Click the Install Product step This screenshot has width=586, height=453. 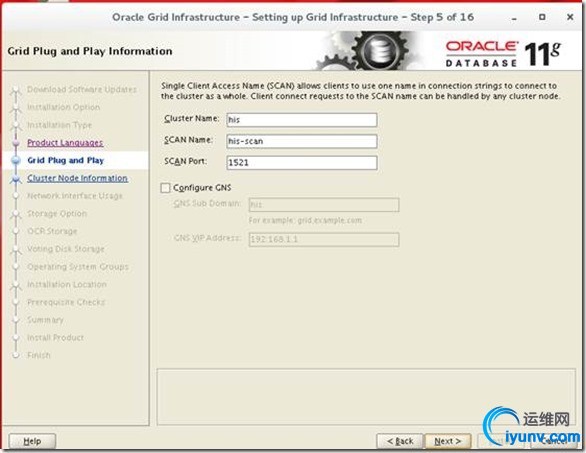[x=55, y=338]
